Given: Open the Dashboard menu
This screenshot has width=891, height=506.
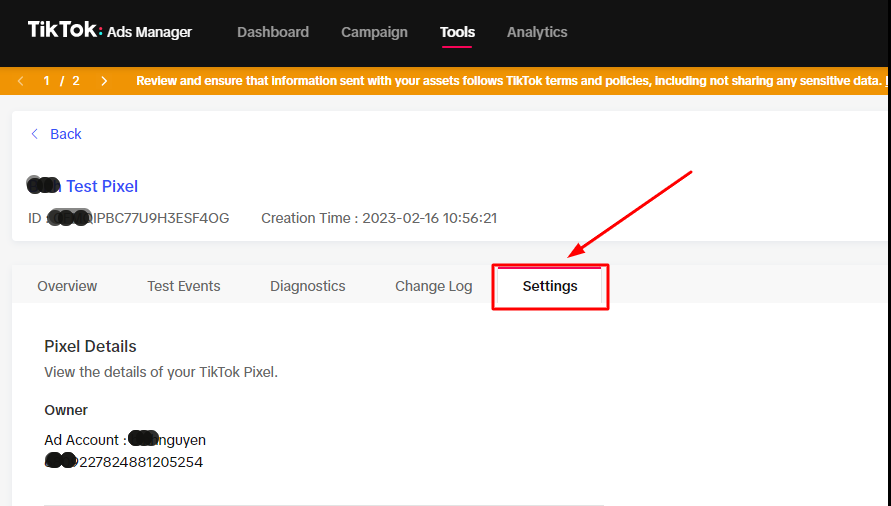Looking at the screenshot, I should (273, 32).
